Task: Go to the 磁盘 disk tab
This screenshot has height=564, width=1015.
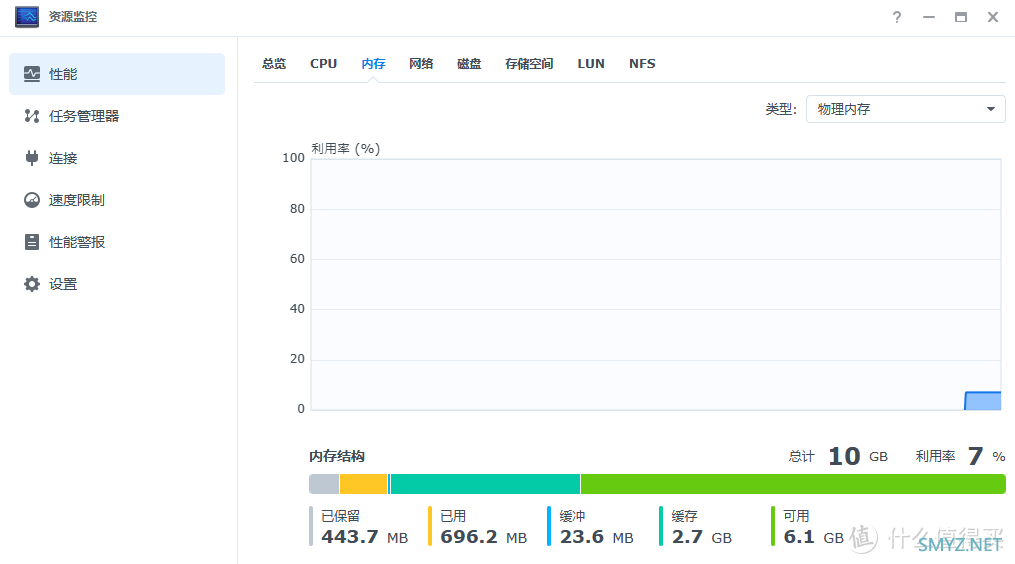Action: (469, 63)
